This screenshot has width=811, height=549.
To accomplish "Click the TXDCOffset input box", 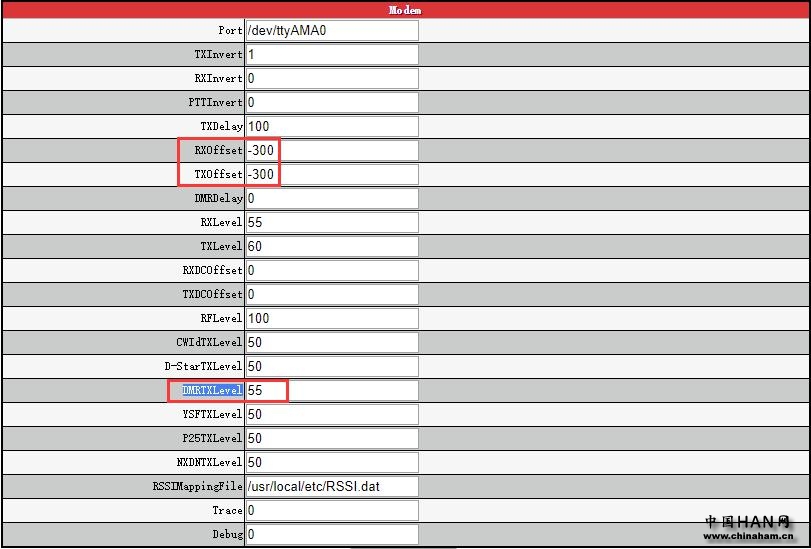I will point(331,294).
